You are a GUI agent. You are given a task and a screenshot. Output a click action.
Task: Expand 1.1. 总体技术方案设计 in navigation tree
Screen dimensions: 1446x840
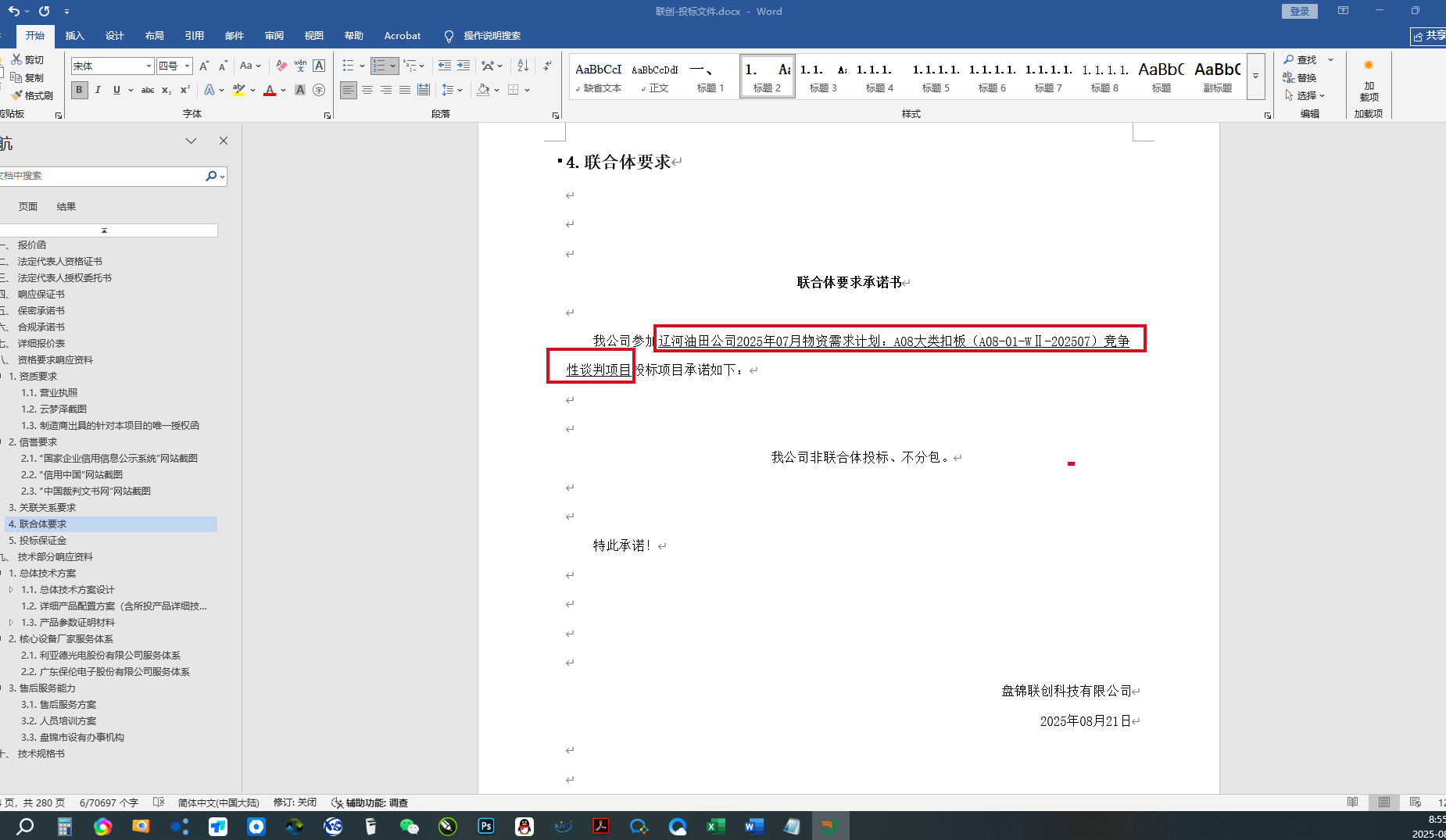[x=11, y=589]
